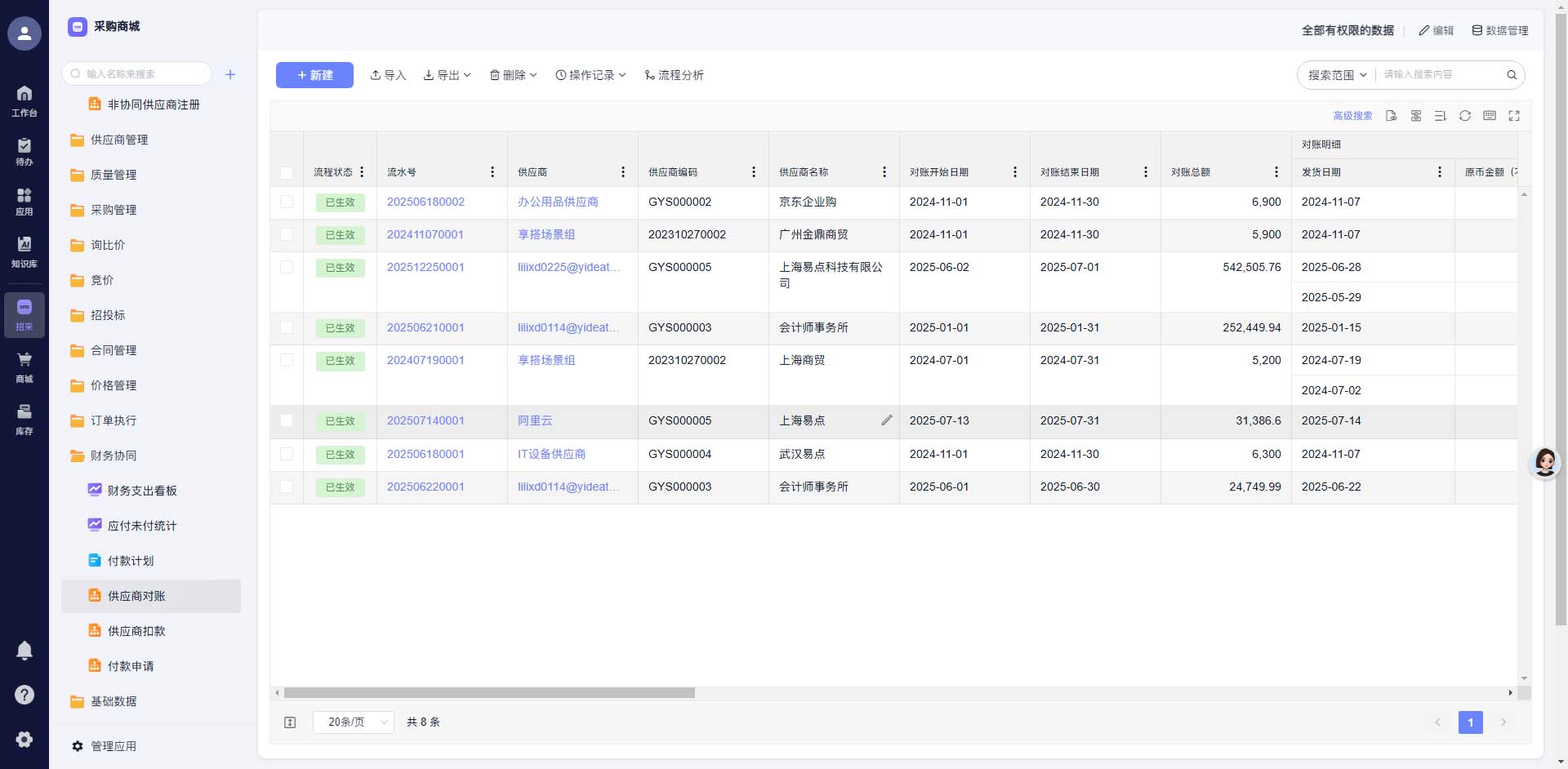The height and width of the screenshot is (769, 1568).
Task: Open notifications bell in left sidebar
Action: pos(24,651)
